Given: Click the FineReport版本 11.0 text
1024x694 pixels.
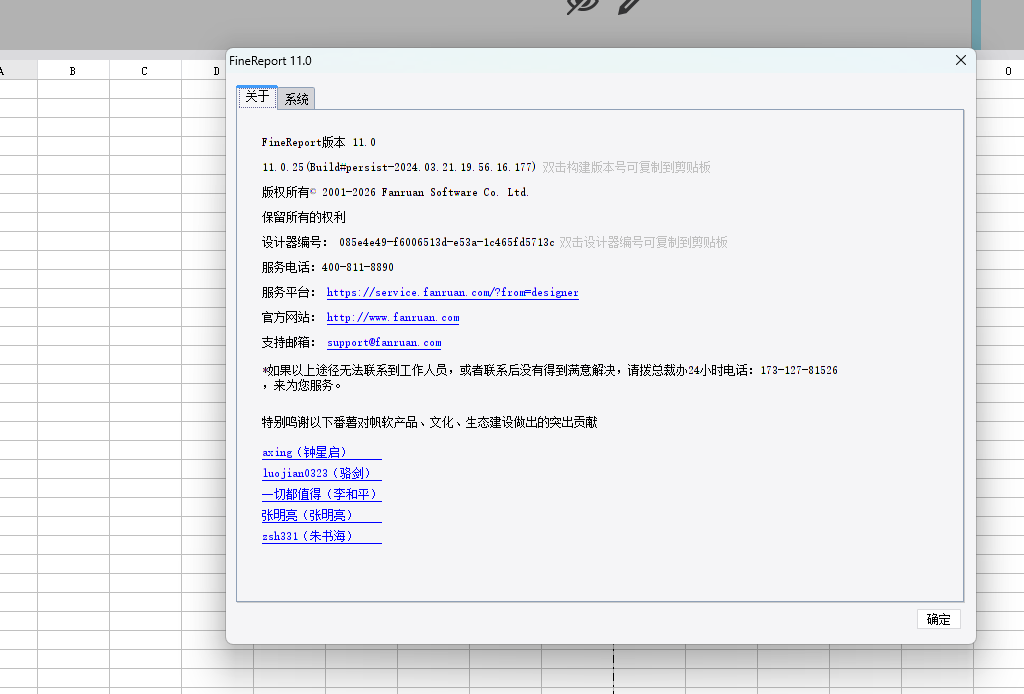Looking at the screenshot, I should point(319,142).
